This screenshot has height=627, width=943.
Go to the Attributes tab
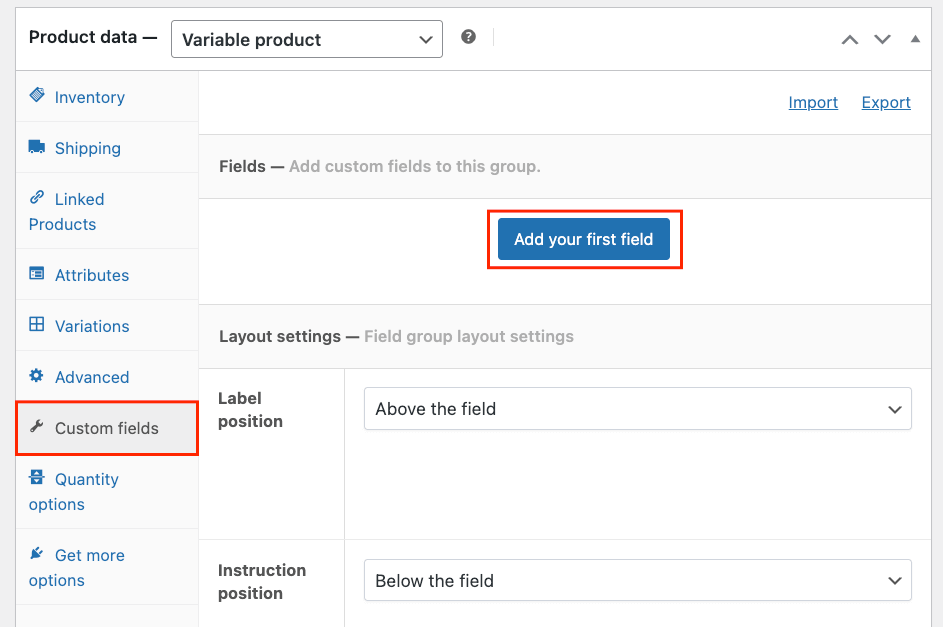point(107,275)
